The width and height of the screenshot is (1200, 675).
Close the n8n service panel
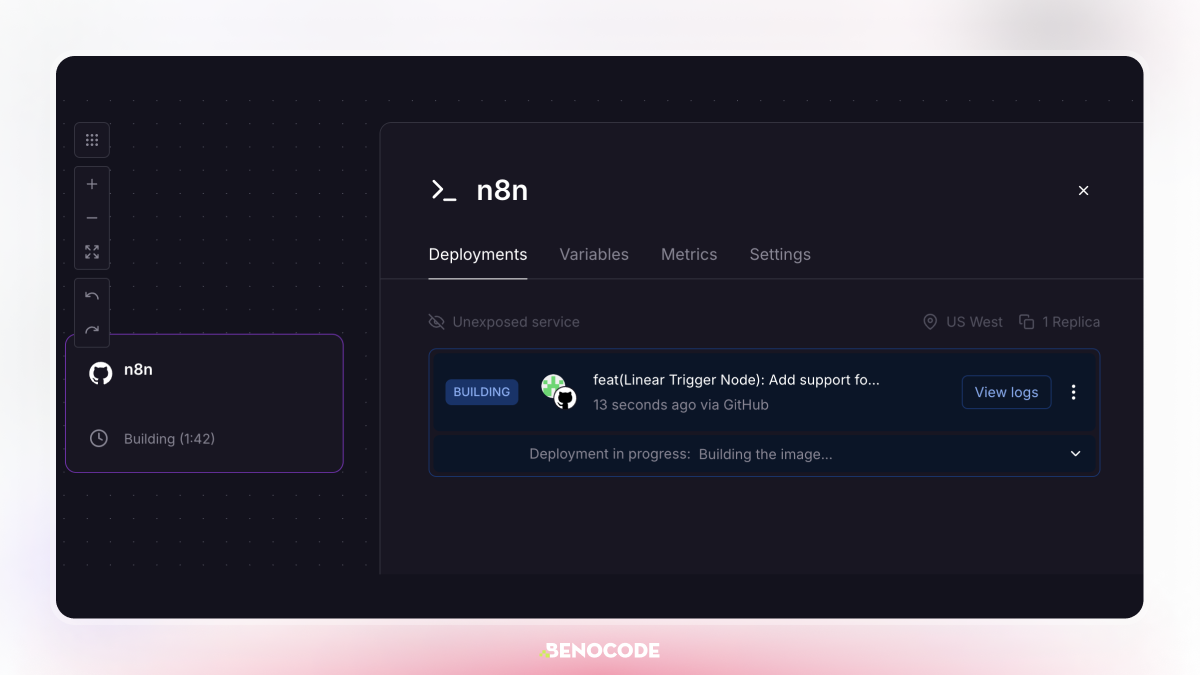(x=1083, y=190)
